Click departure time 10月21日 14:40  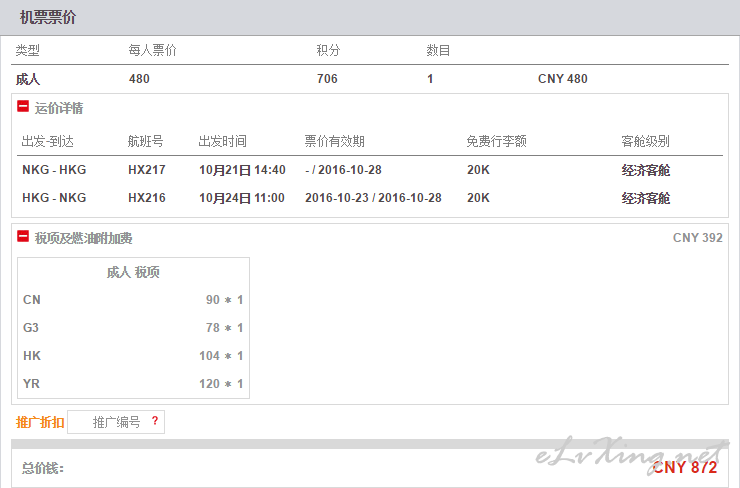242,170
